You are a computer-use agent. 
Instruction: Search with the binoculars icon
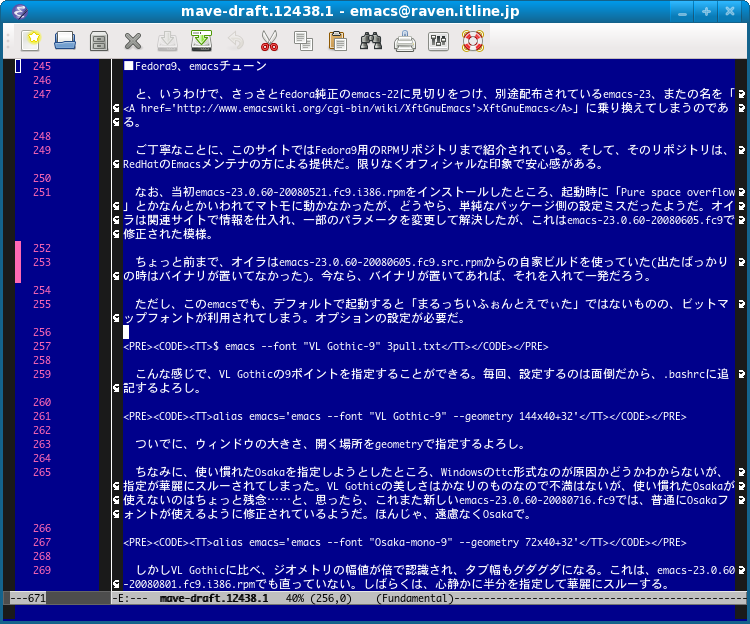(371, 41)
